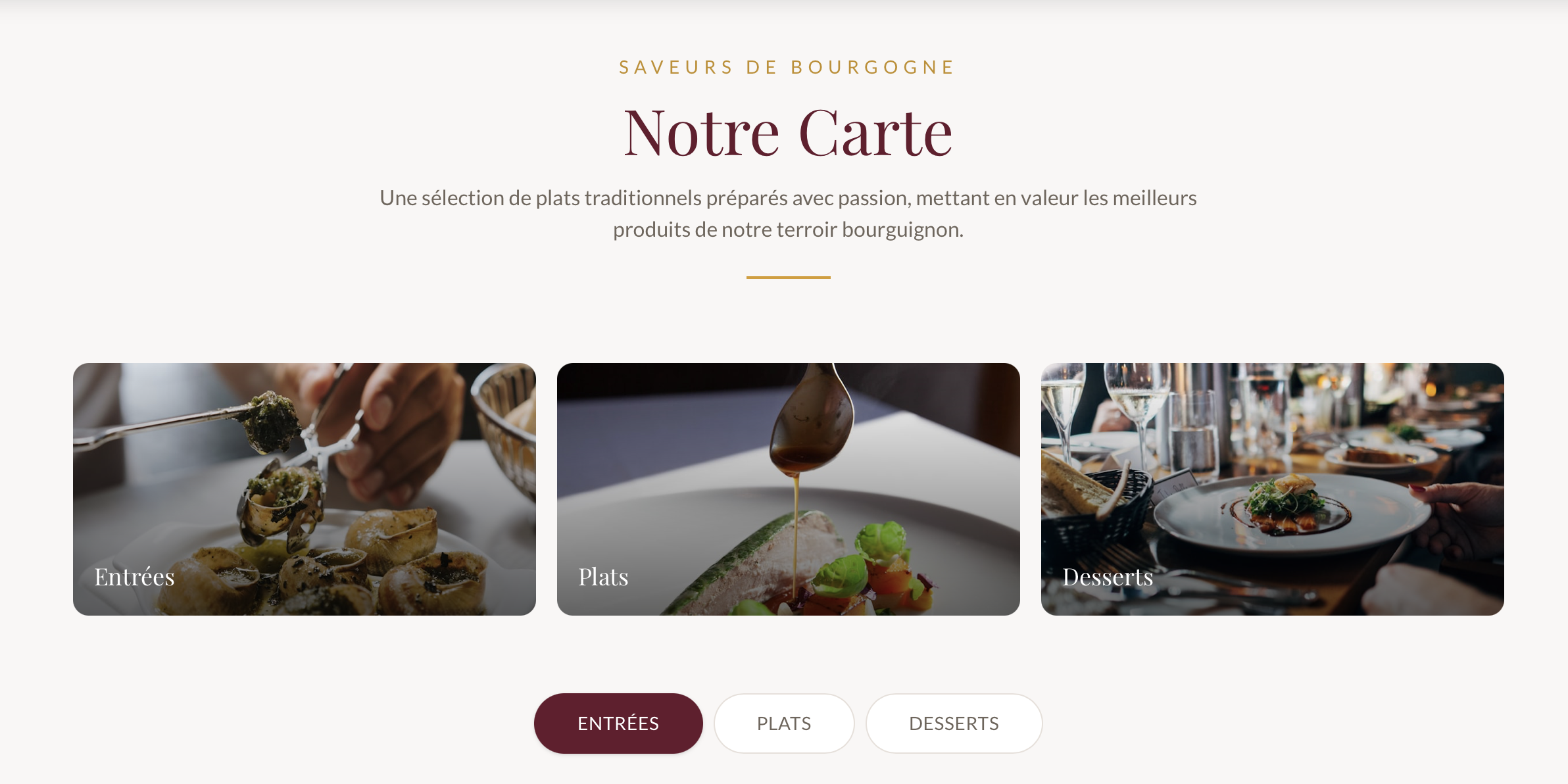Click the 'Entrées' caption on the first card
Screen dimensions: 1568x784
(x=134, y=576)
